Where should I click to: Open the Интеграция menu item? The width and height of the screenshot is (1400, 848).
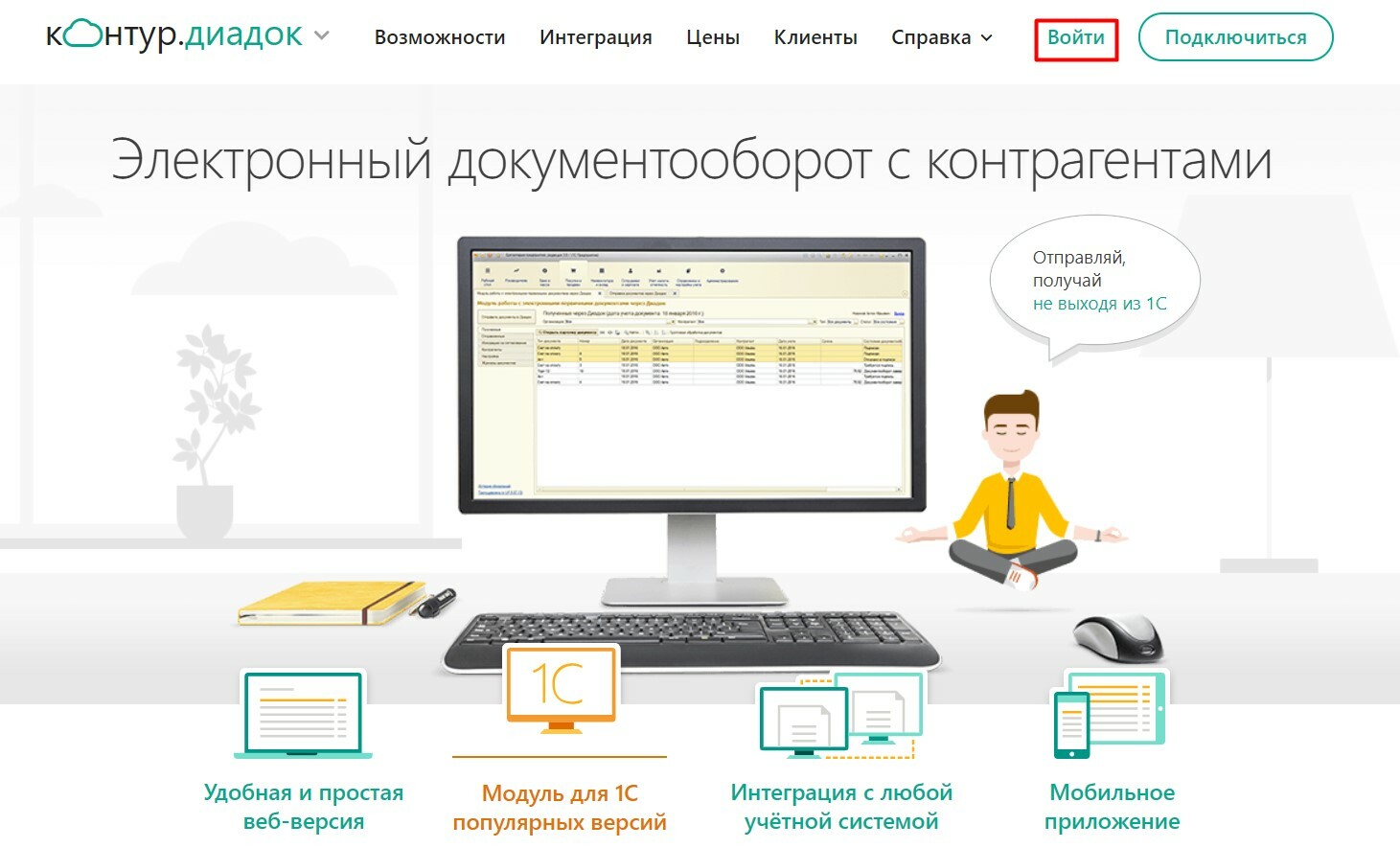tap(595, 37)
